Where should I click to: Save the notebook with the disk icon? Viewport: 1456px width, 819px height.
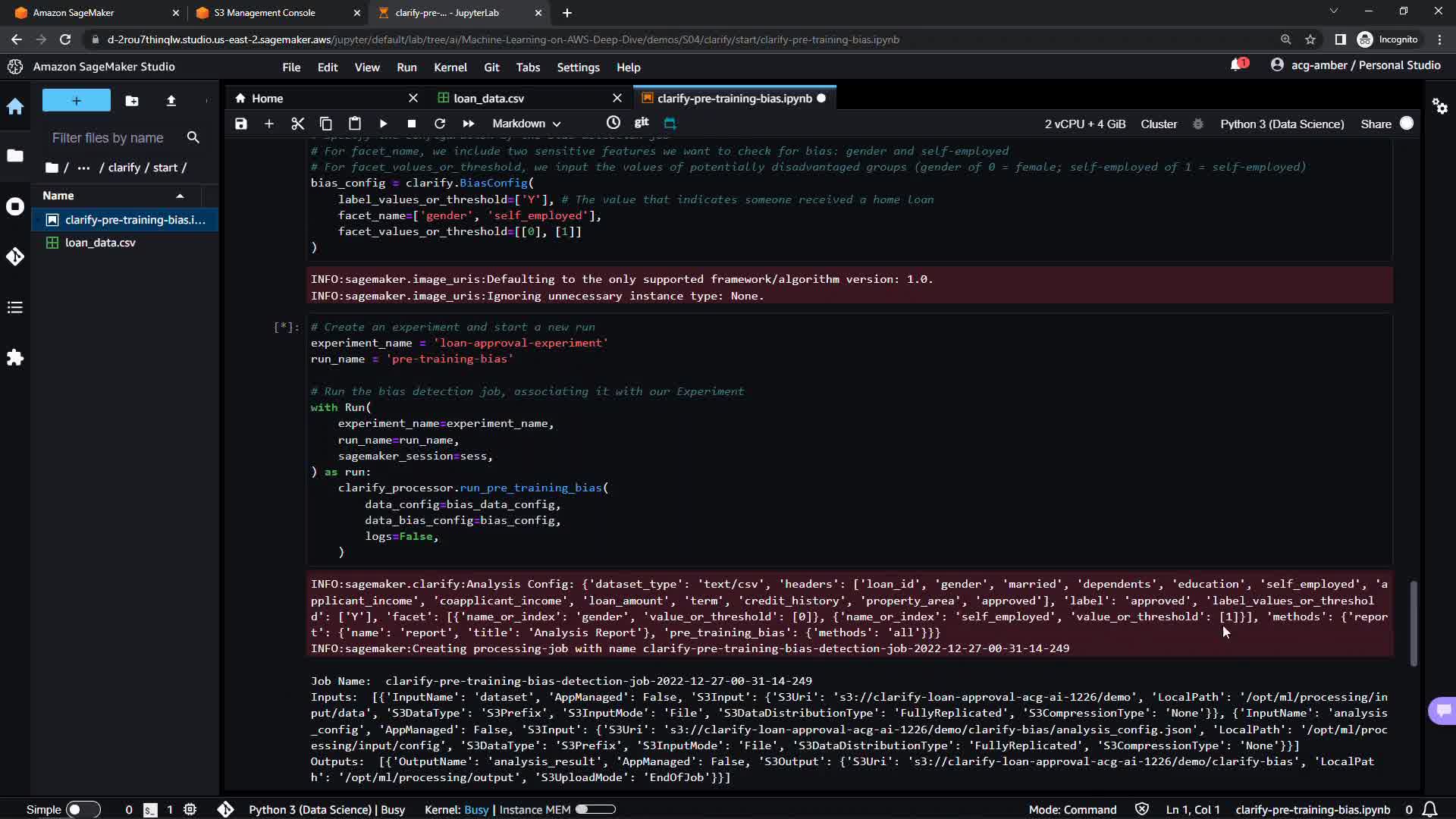pyautogui.click(x=241, y=124)
